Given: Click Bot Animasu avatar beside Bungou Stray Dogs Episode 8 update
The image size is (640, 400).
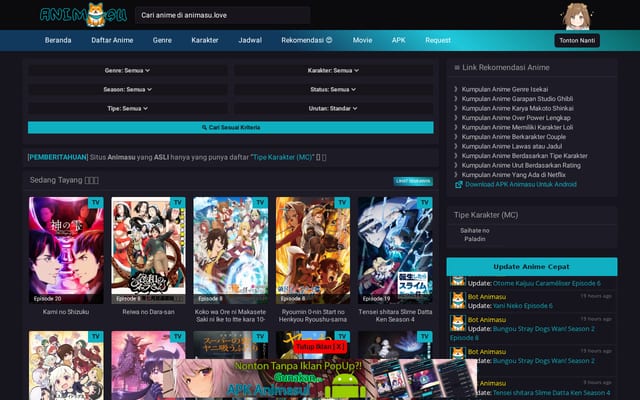Looking at the screenshot, I should pyautogui.click(x=458, y=323).
